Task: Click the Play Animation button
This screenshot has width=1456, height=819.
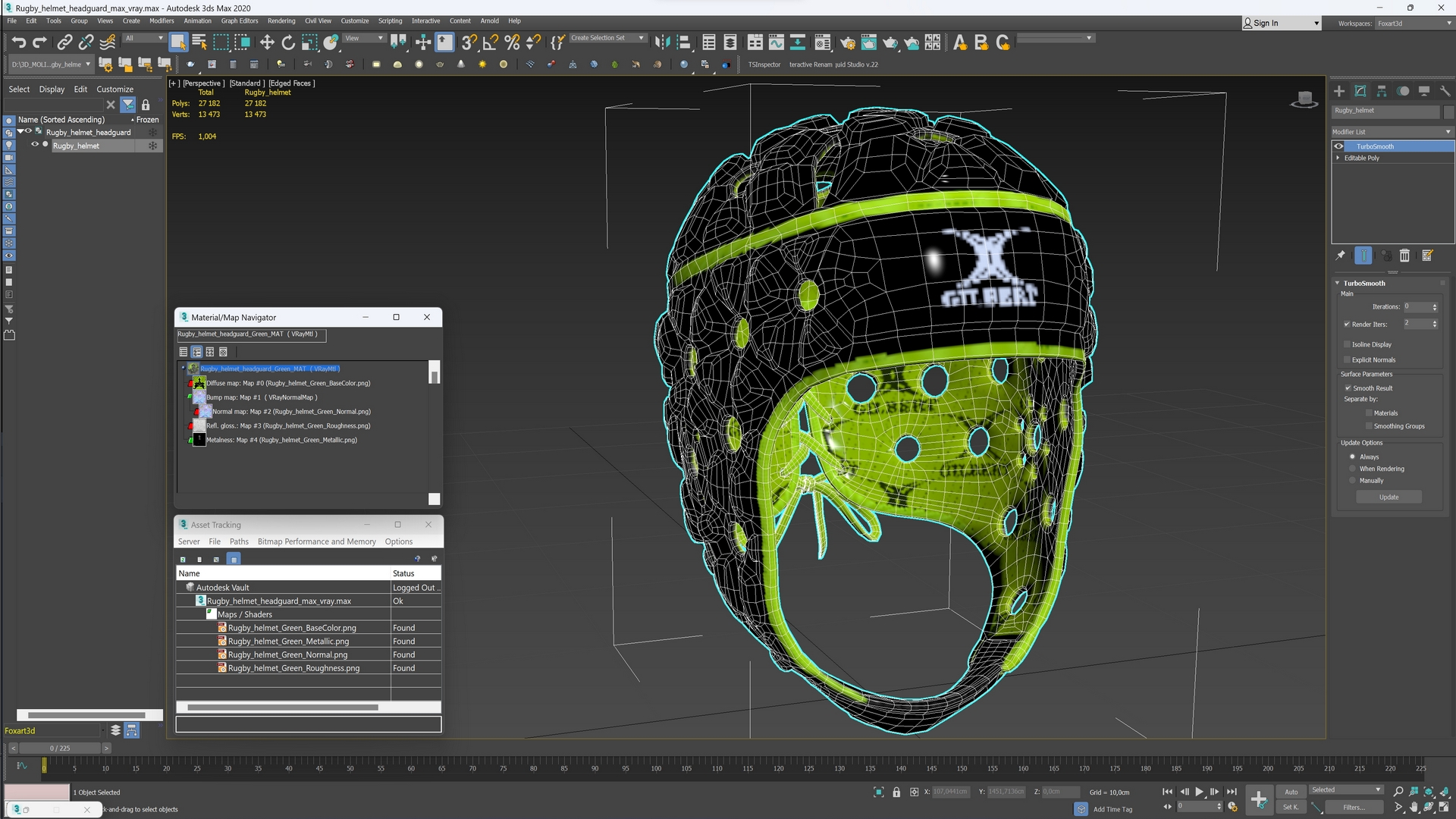Action: (1200, 792)
